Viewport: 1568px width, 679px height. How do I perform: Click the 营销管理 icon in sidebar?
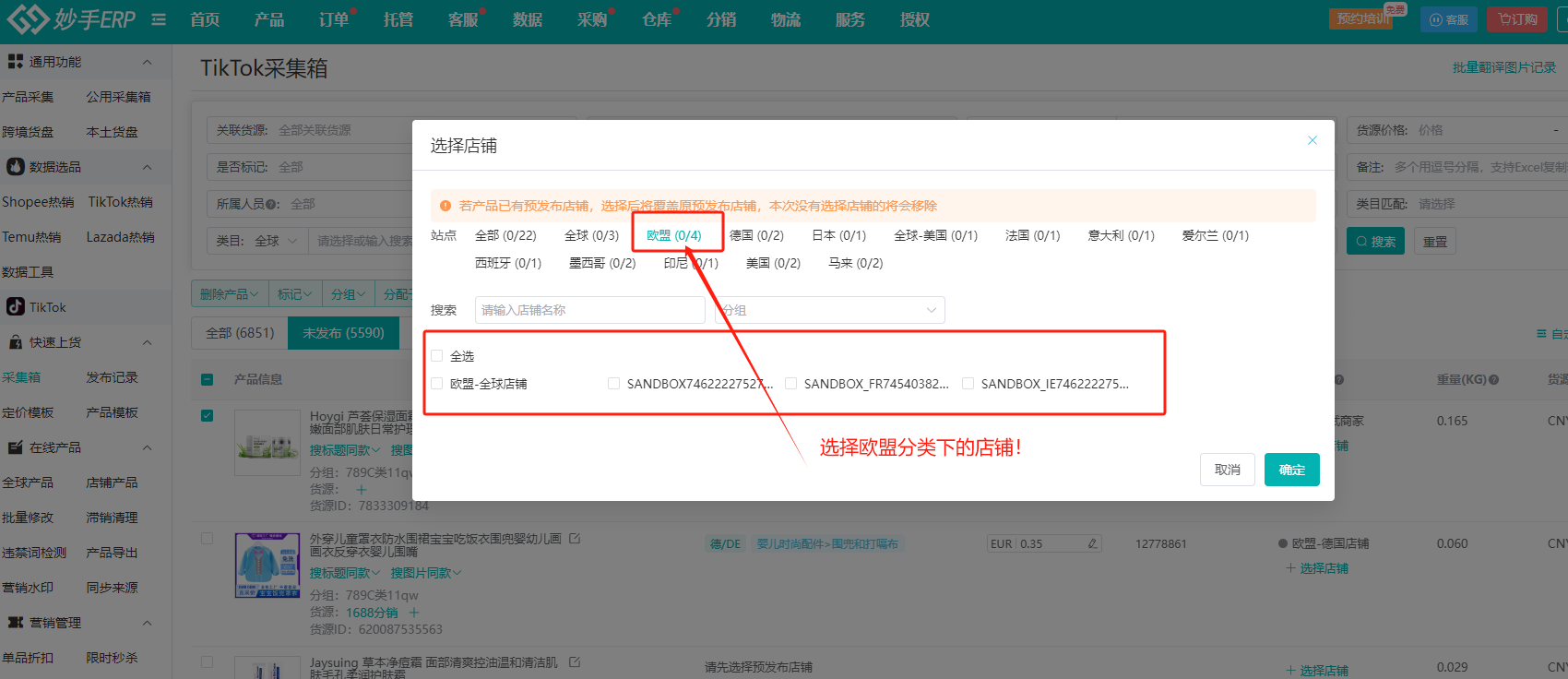[15, 623]
